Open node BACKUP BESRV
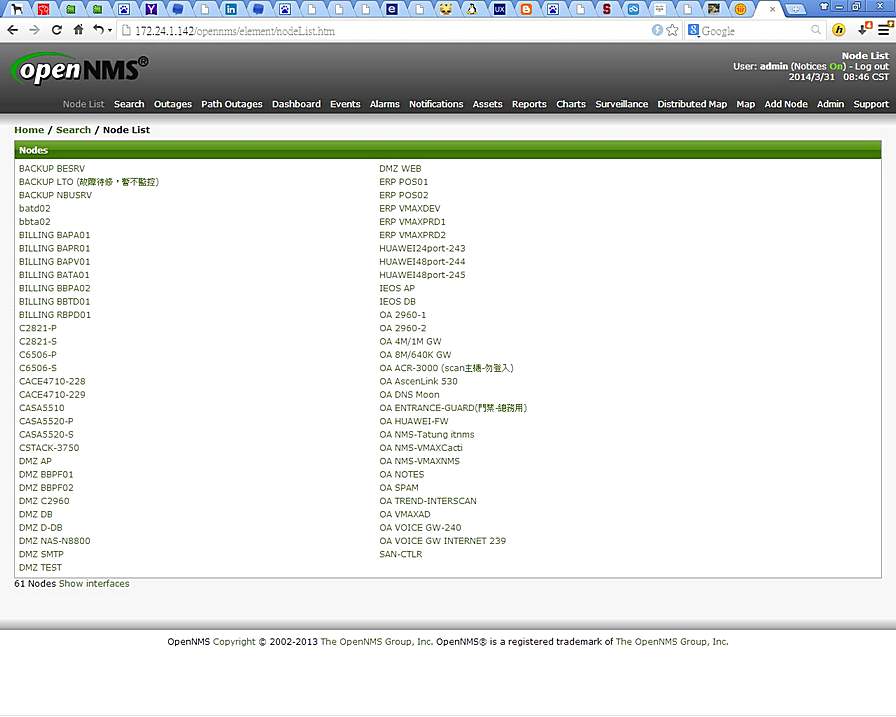896x717 pixels. coord(51,169)
